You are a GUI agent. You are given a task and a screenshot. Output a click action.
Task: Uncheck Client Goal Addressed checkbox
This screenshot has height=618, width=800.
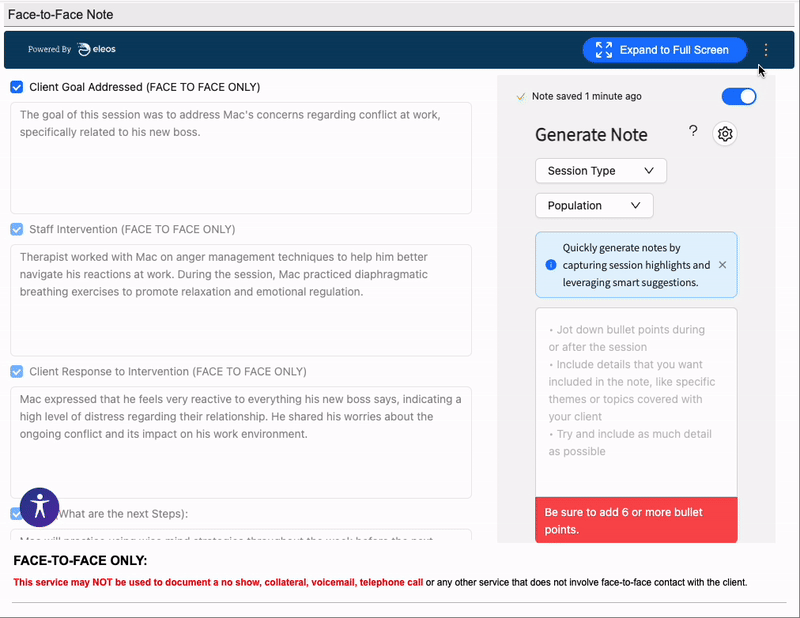17,87
